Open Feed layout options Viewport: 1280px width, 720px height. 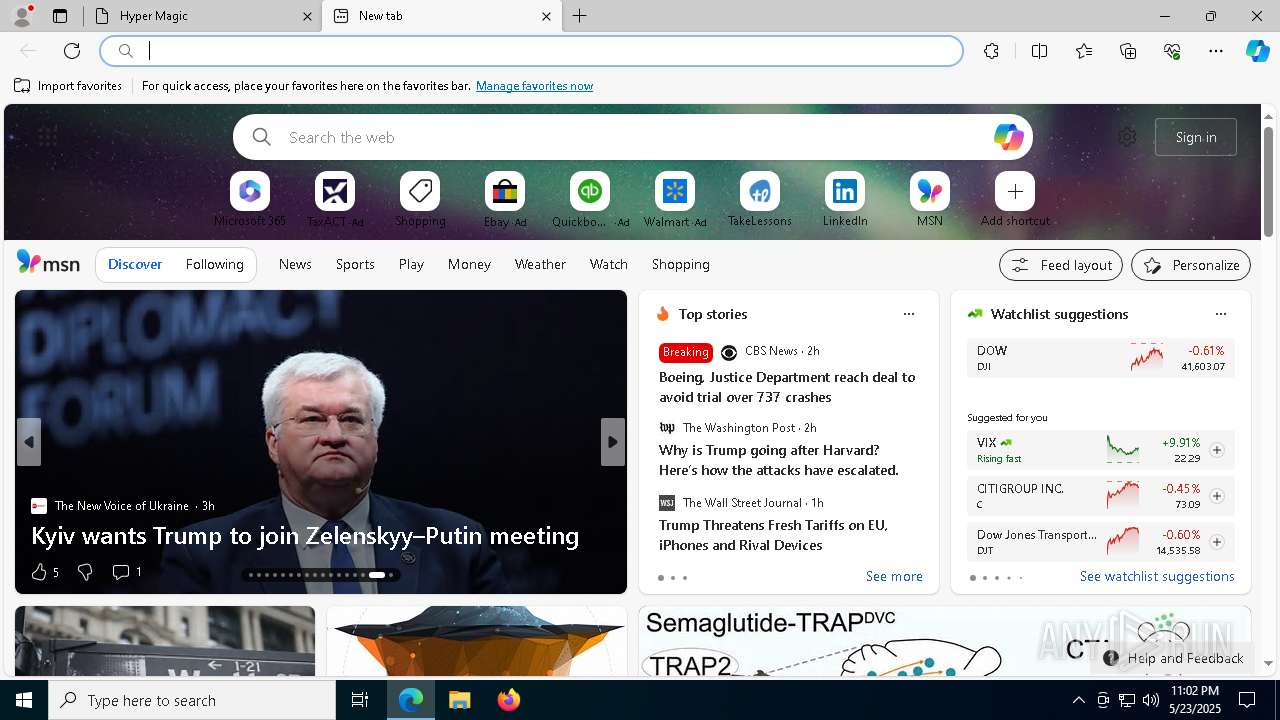point(1061,265)
